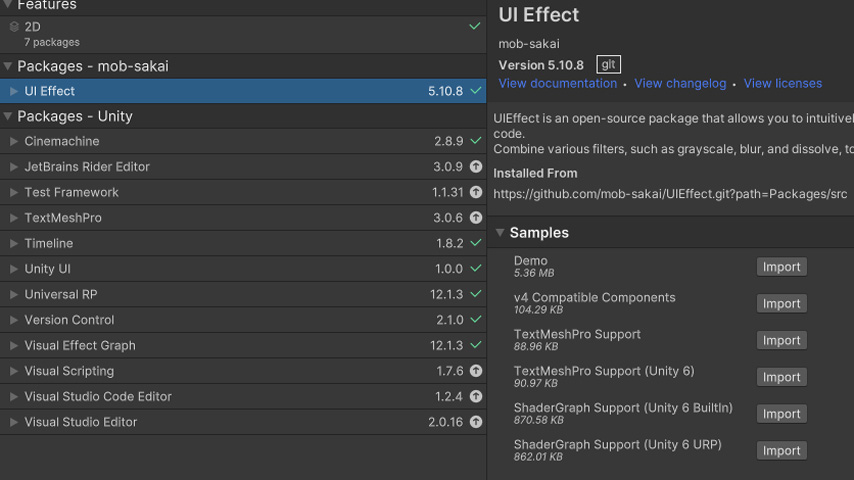The height and width of the screenshot is (480, 854).
Task: Collapse the Samples section
Action: coord(500,233)
